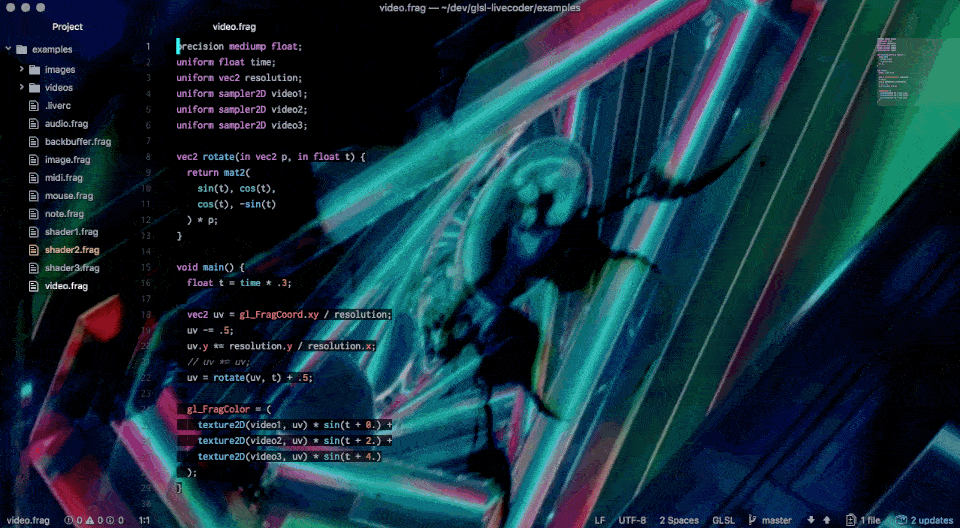Click the examples folder icon

pos(21,49)
